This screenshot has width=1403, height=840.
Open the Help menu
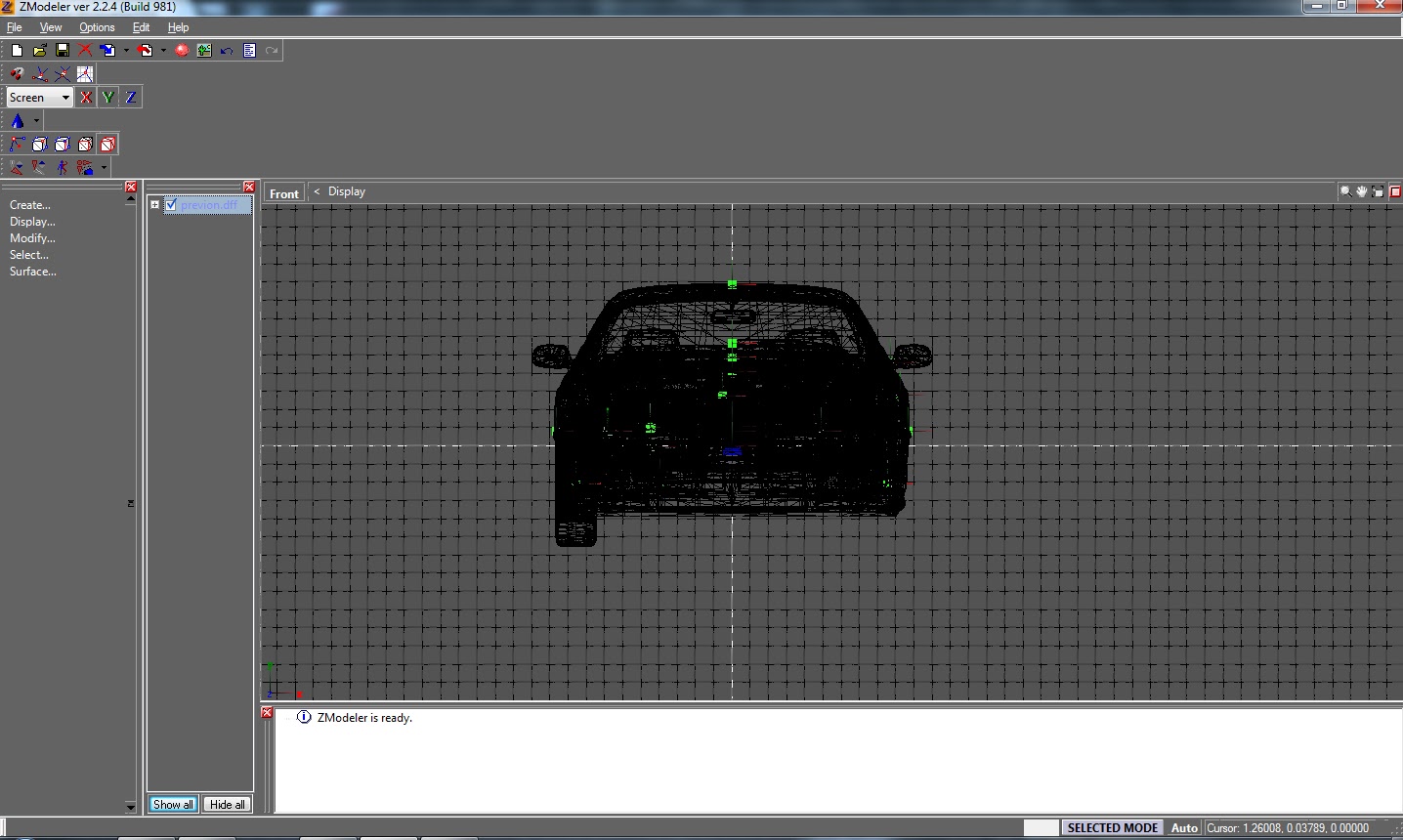(x=178, y=27)
